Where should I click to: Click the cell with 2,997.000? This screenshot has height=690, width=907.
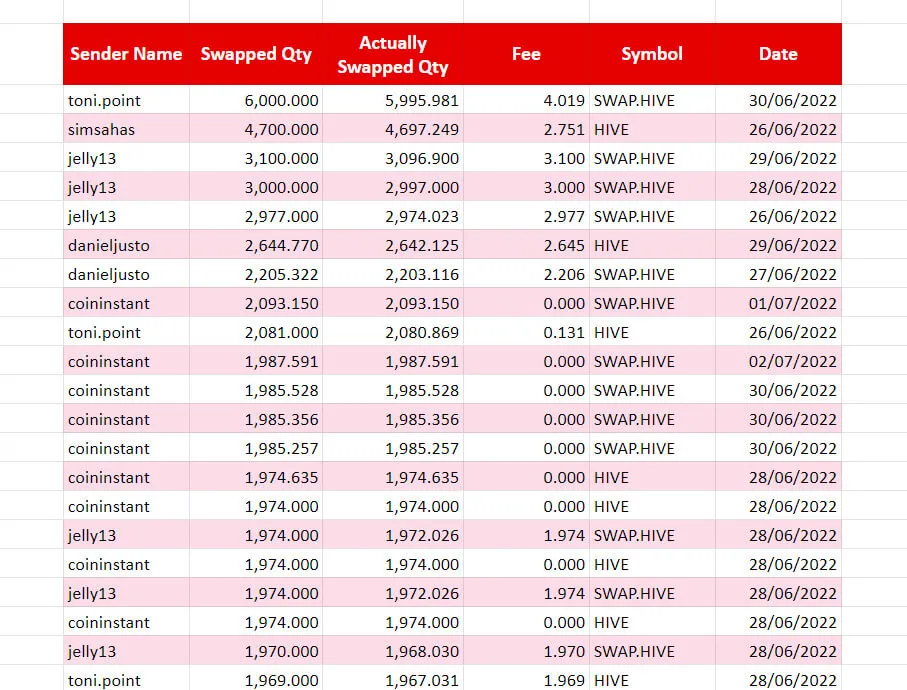pyautogui.click(x=393, y=186)
